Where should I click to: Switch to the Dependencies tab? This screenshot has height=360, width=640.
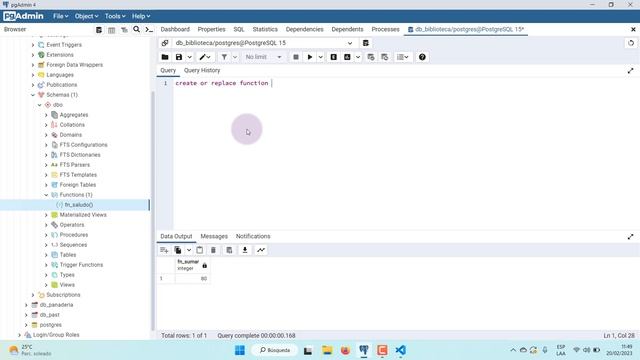(x=304, y=29)
